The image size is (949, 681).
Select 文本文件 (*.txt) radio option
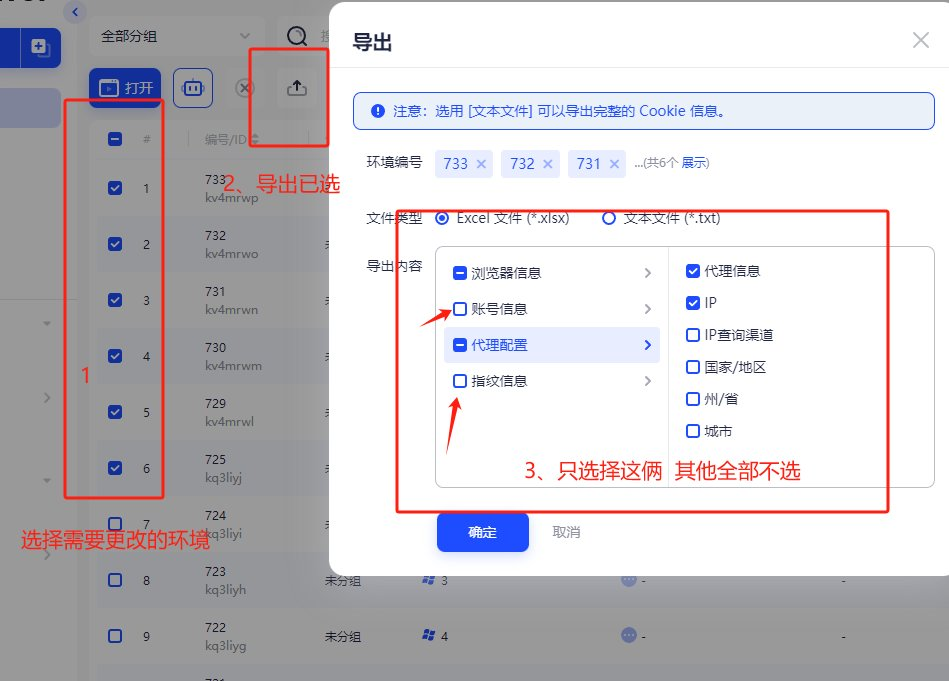608,218
